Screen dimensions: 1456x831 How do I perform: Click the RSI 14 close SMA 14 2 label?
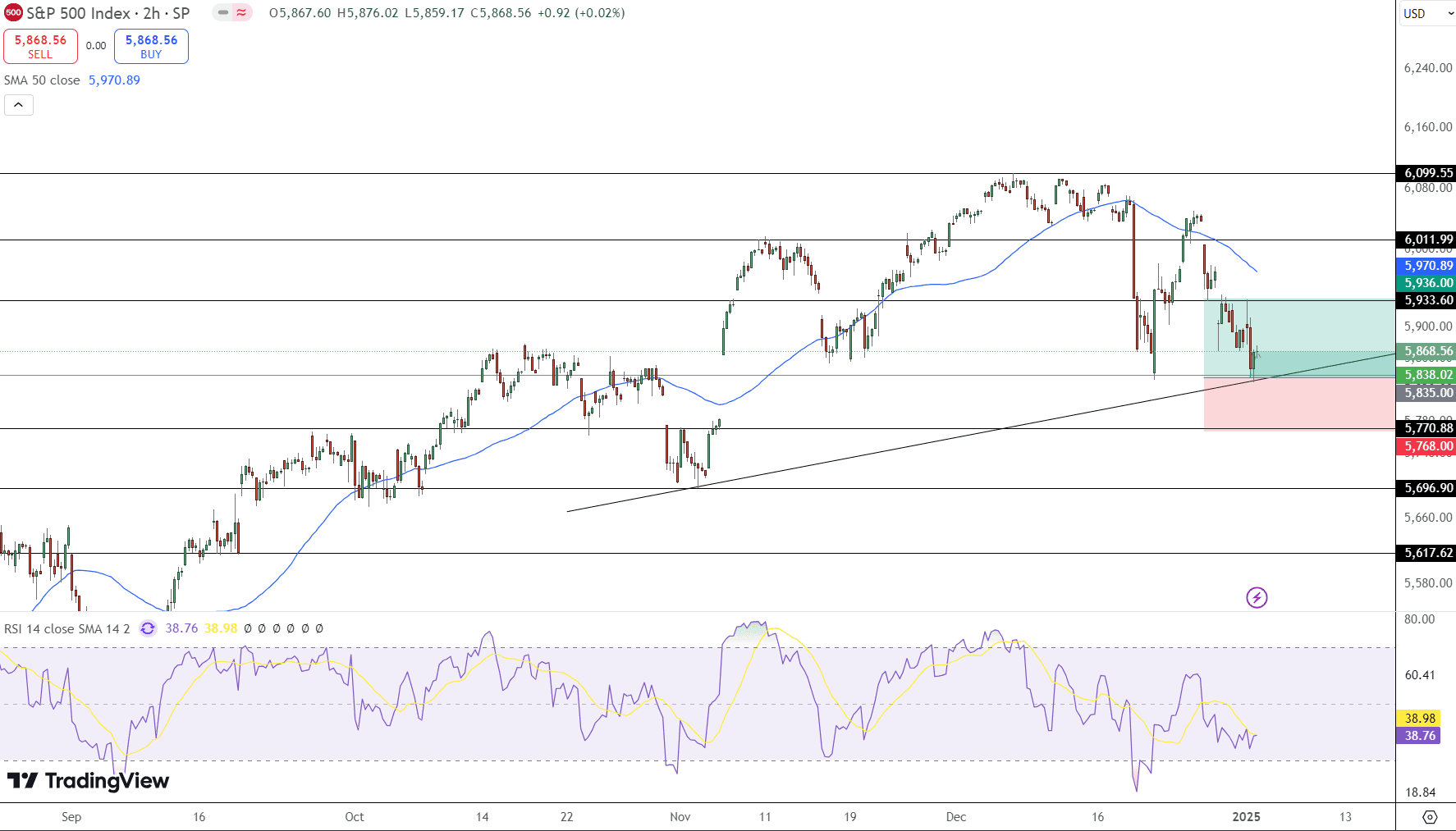pyautogui.click(x=66, y=628)
